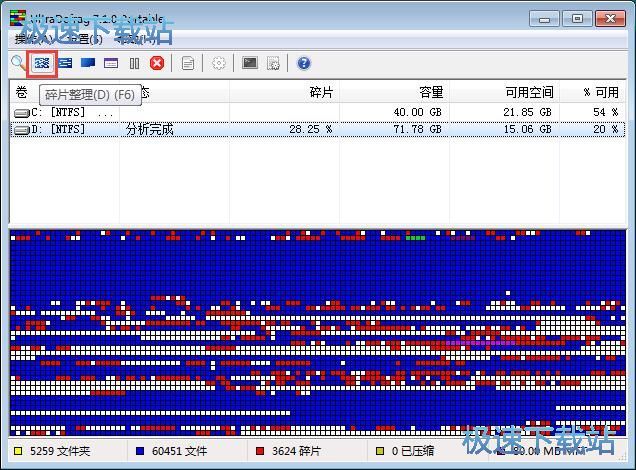Click the 40.00 GB capacity cell
Screen dimensions: 636x470
pyautogui.click(x=417, y=112)
